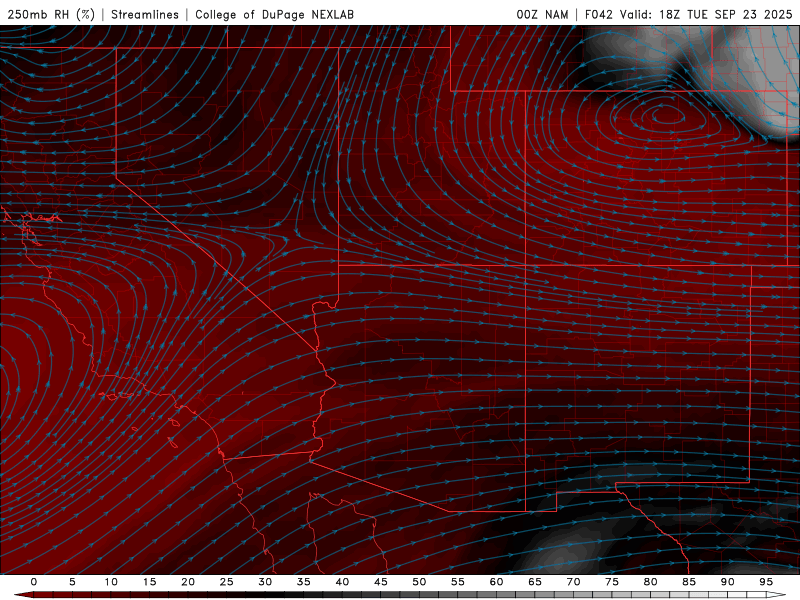Click the '15' value on color scale
The width and height of the screenshot is (800, 600).
pos(149,582)
